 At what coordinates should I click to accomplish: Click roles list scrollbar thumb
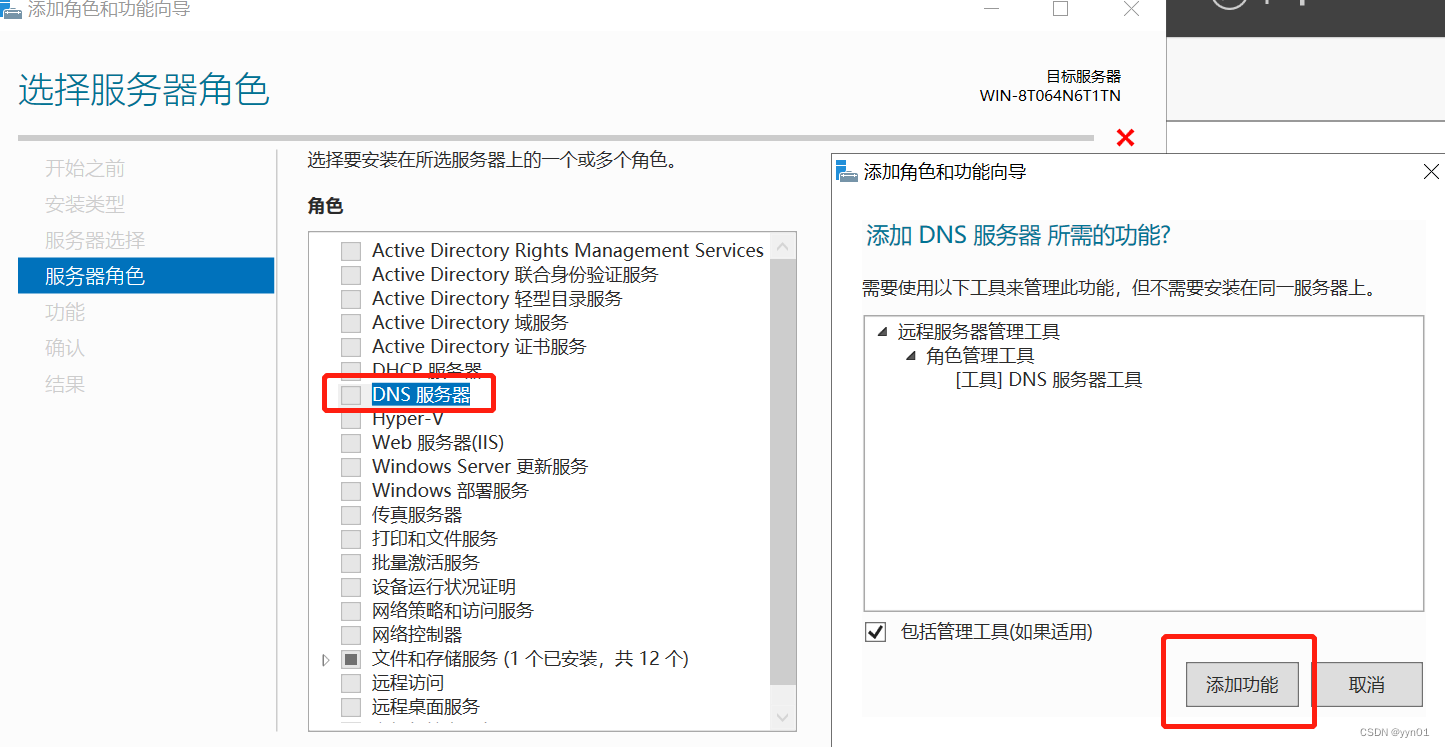(x=784, y=472)
